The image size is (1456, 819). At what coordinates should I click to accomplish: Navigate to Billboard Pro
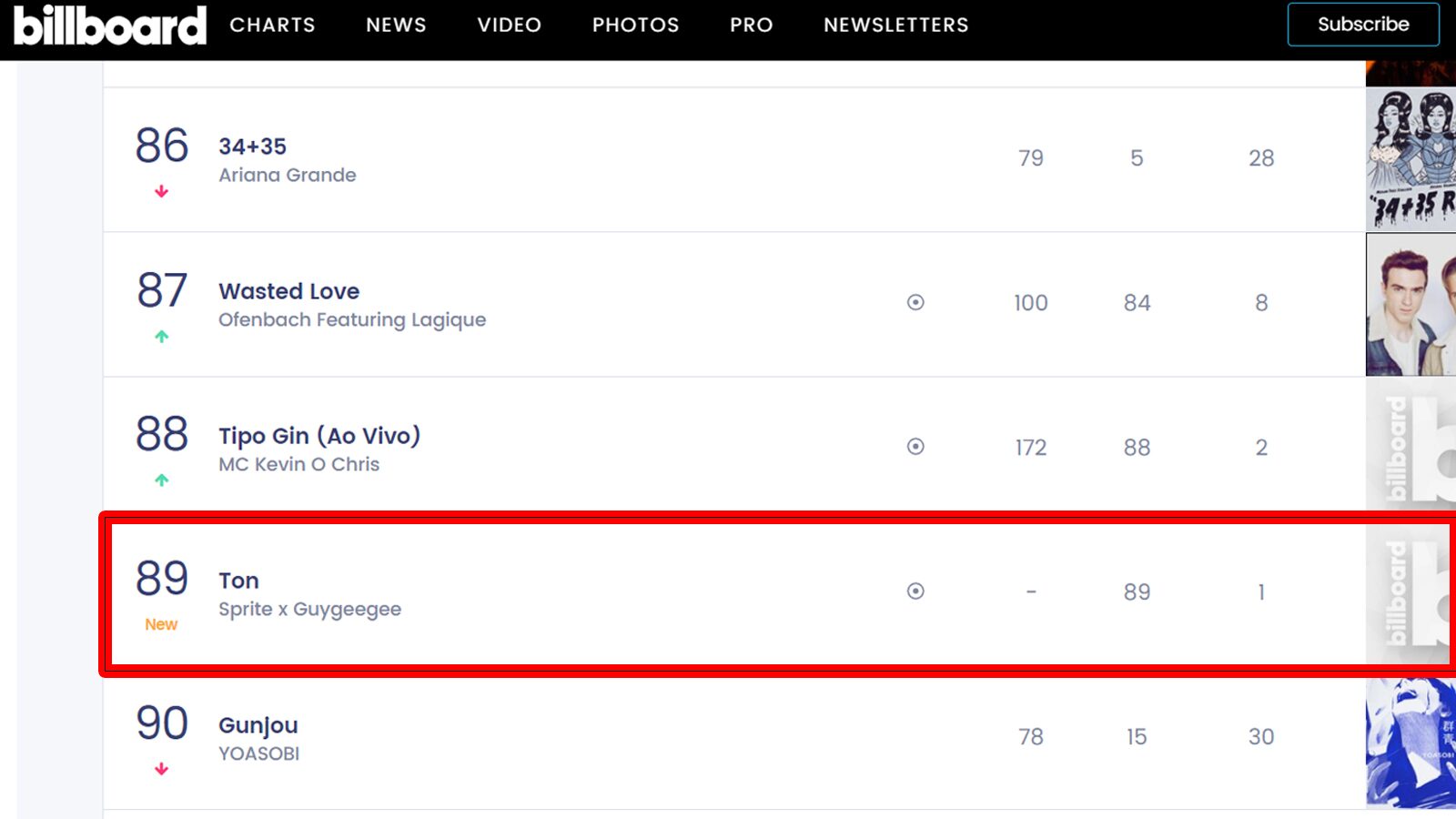(751, 25)
